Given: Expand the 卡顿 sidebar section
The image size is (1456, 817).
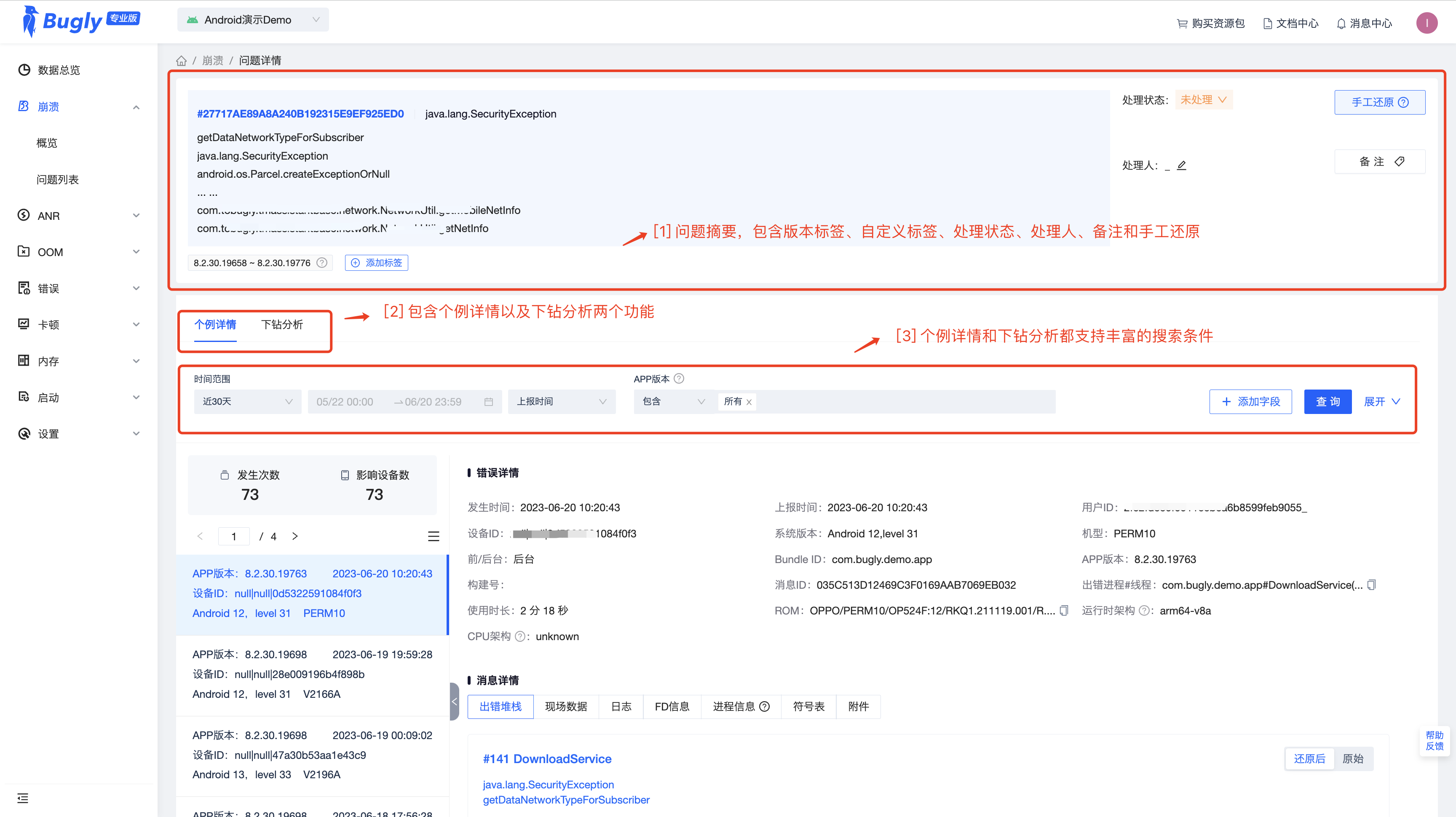Looking at the screenshot, I should point(136,325).
